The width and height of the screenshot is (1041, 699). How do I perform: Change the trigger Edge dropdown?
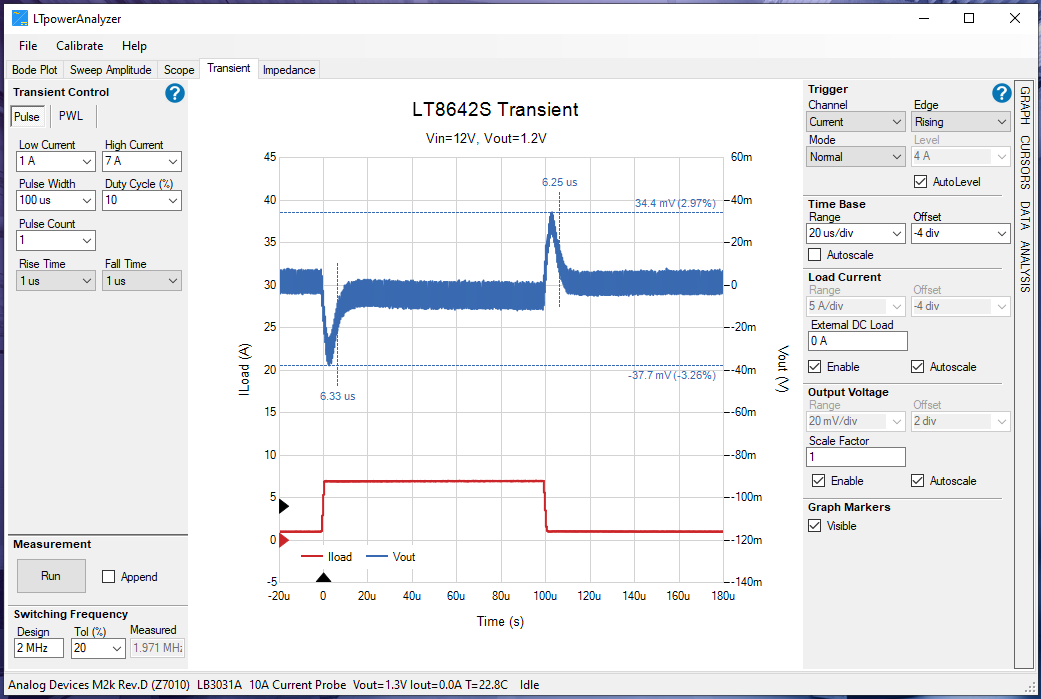click(960, 121)
